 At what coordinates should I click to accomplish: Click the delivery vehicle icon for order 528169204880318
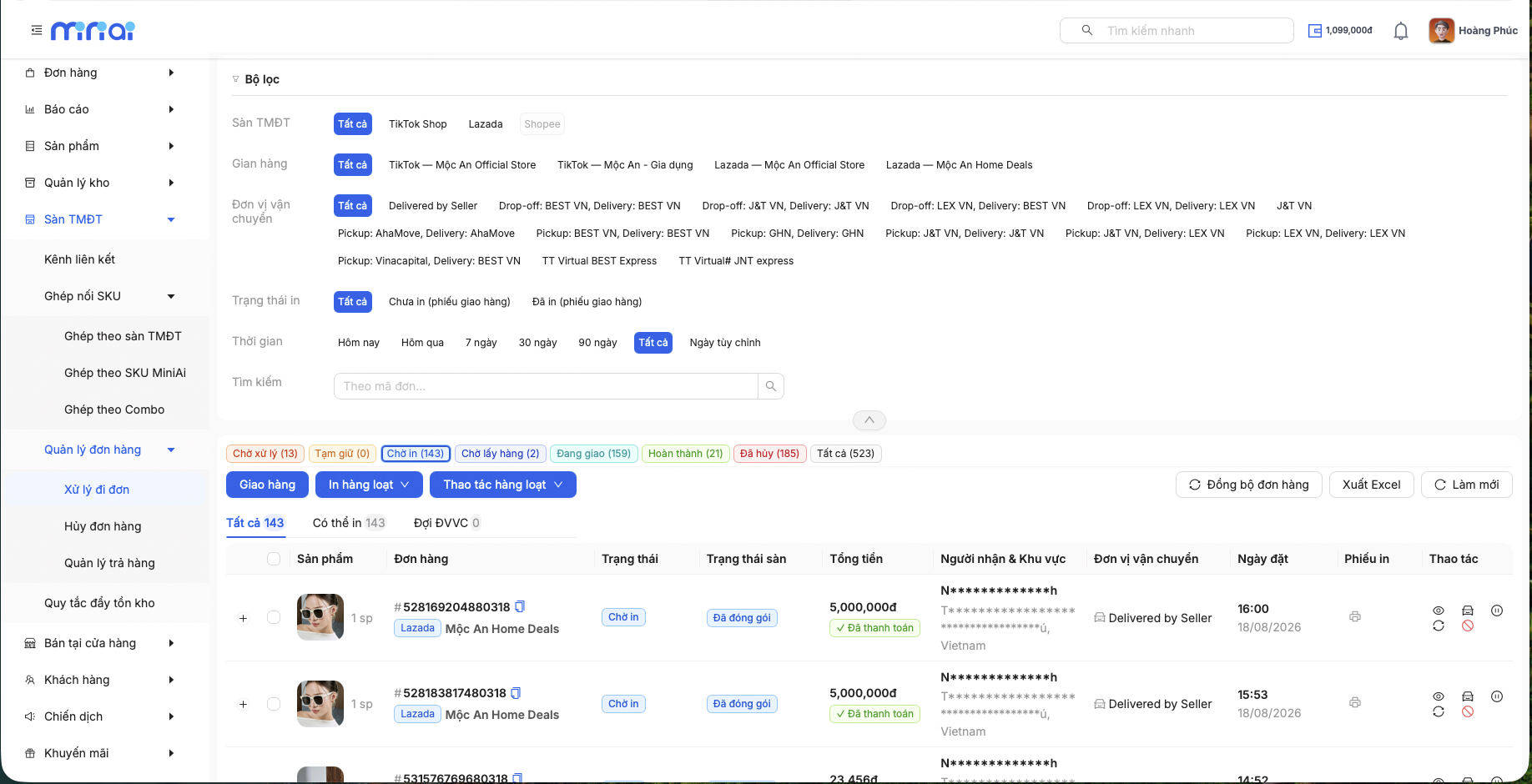pyautogui.click(x=1468, y=611)
